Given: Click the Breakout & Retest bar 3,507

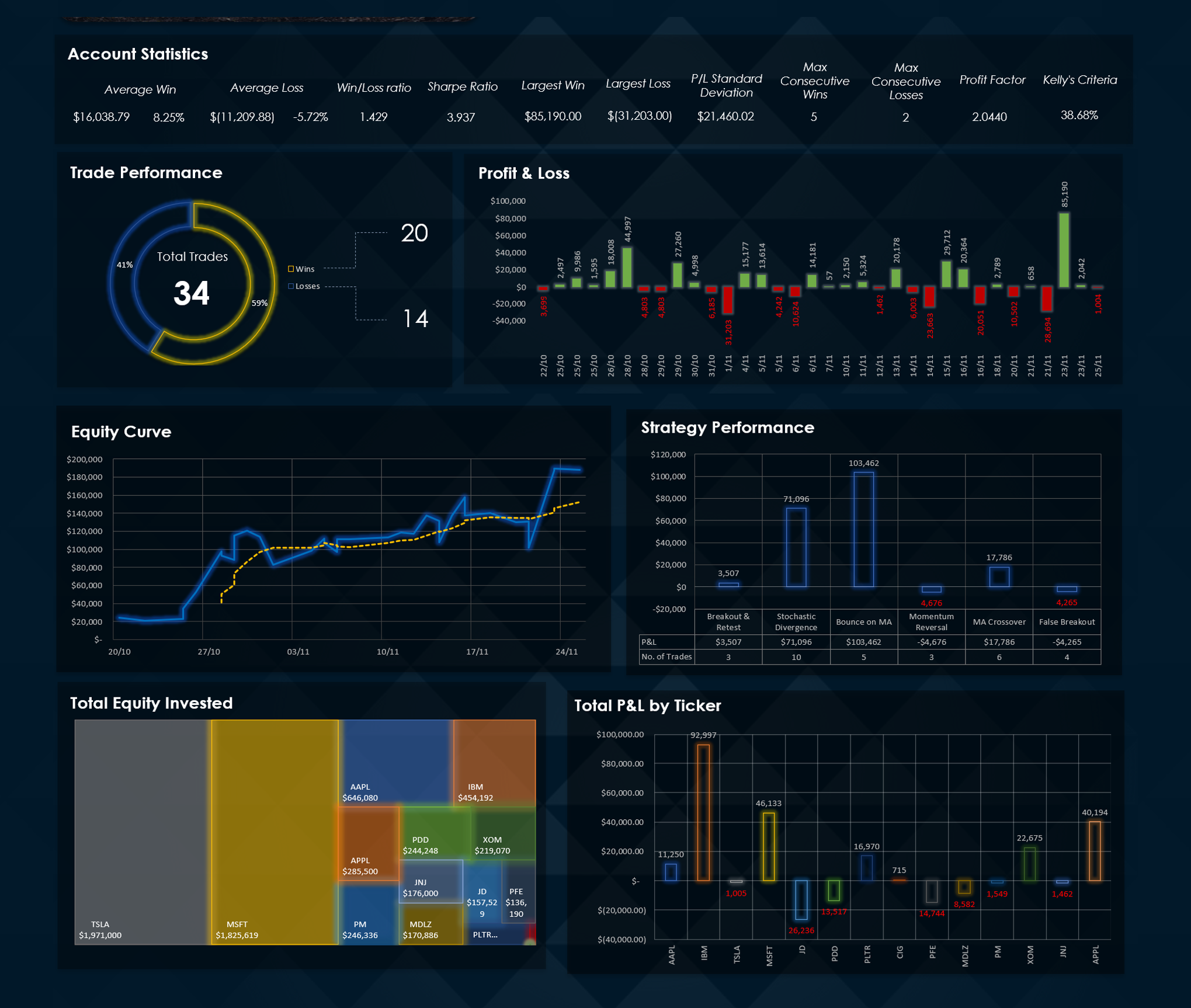Looking at the screenshot, I should pos(728,585).
